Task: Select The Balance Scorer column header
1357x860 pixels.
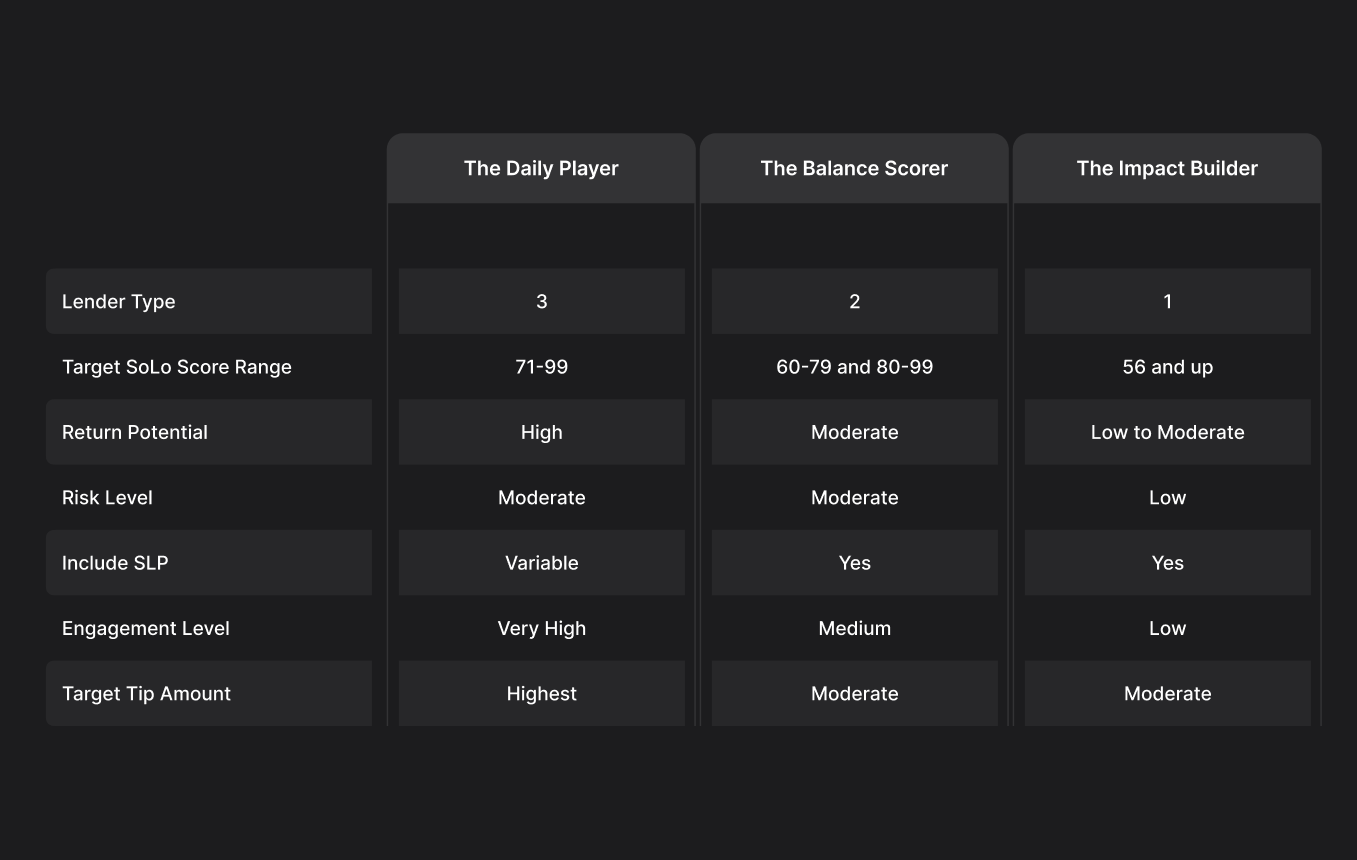Action: coord(854,168)
